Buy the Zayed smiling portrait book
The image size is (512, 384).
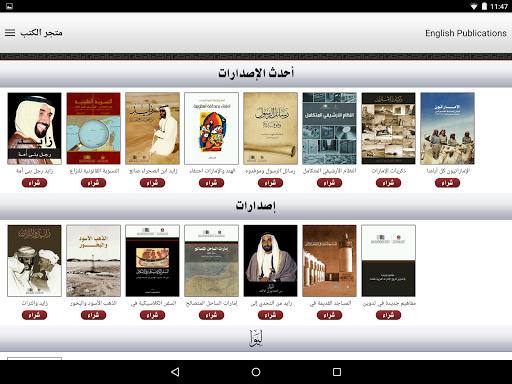pos(34,183)
